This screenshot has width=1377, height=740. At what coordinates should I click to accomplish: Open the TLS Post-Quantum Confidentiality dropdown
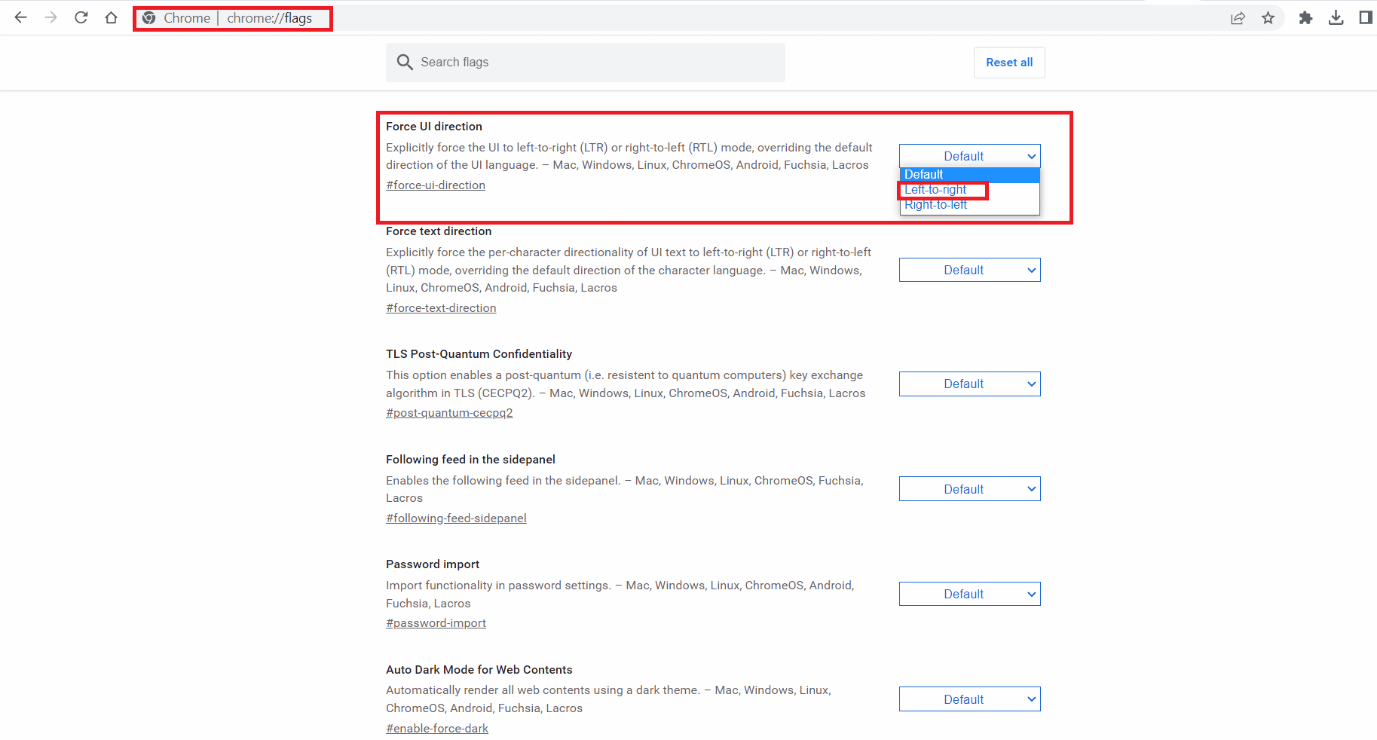point(969,384)
